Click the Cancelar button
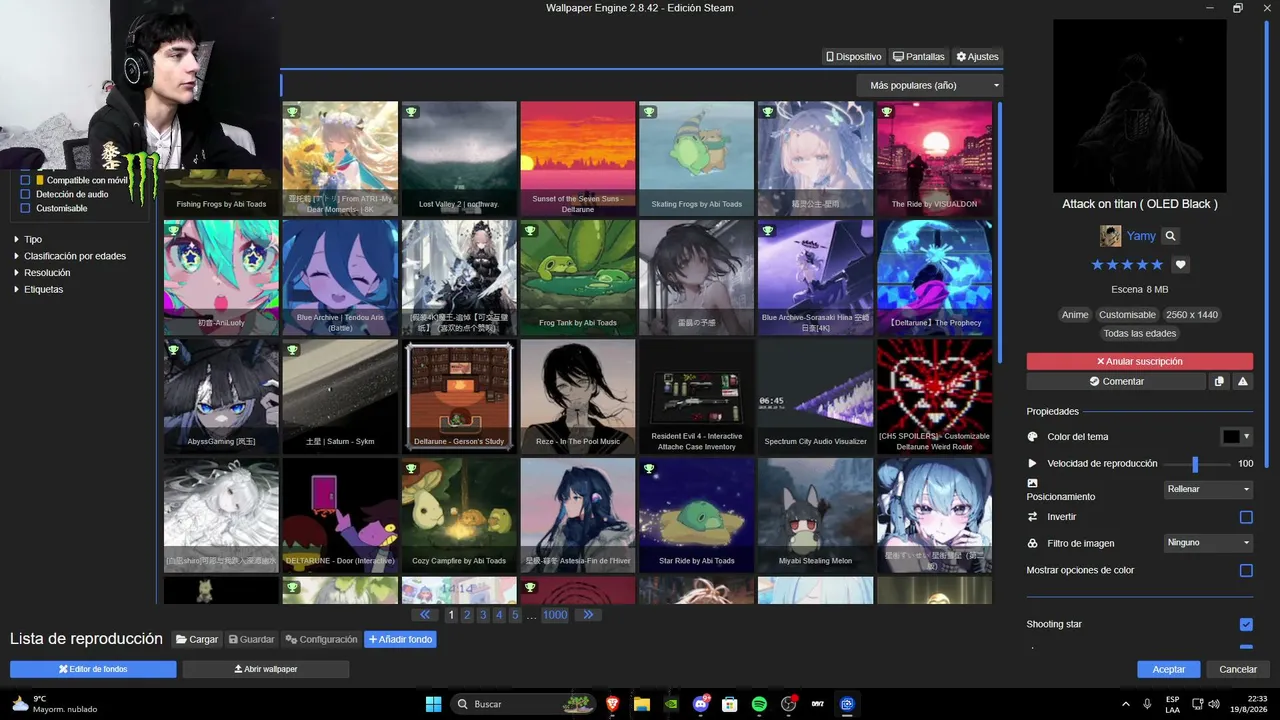 click(1238, 669)
